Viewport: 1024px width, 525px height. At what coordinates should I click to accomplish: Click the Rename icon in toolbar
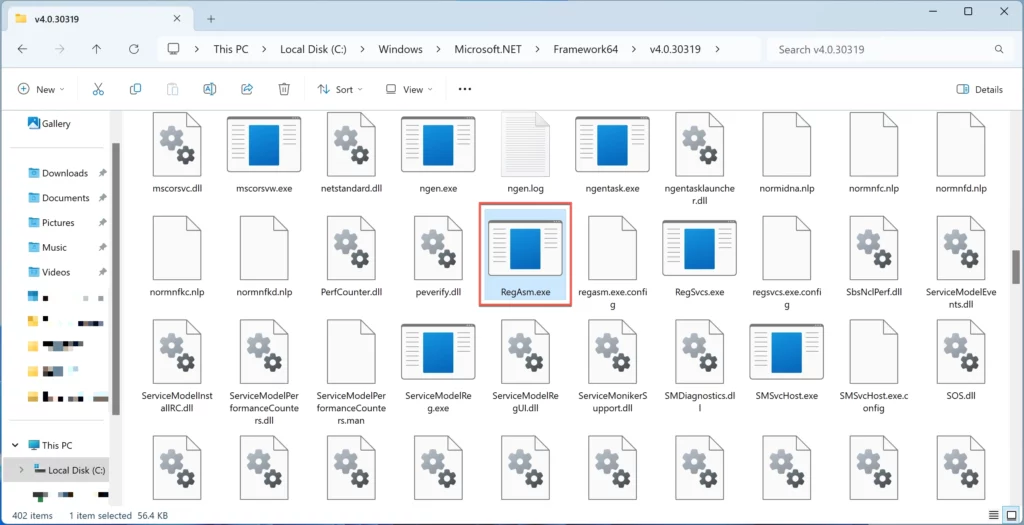tap(210, 89)
